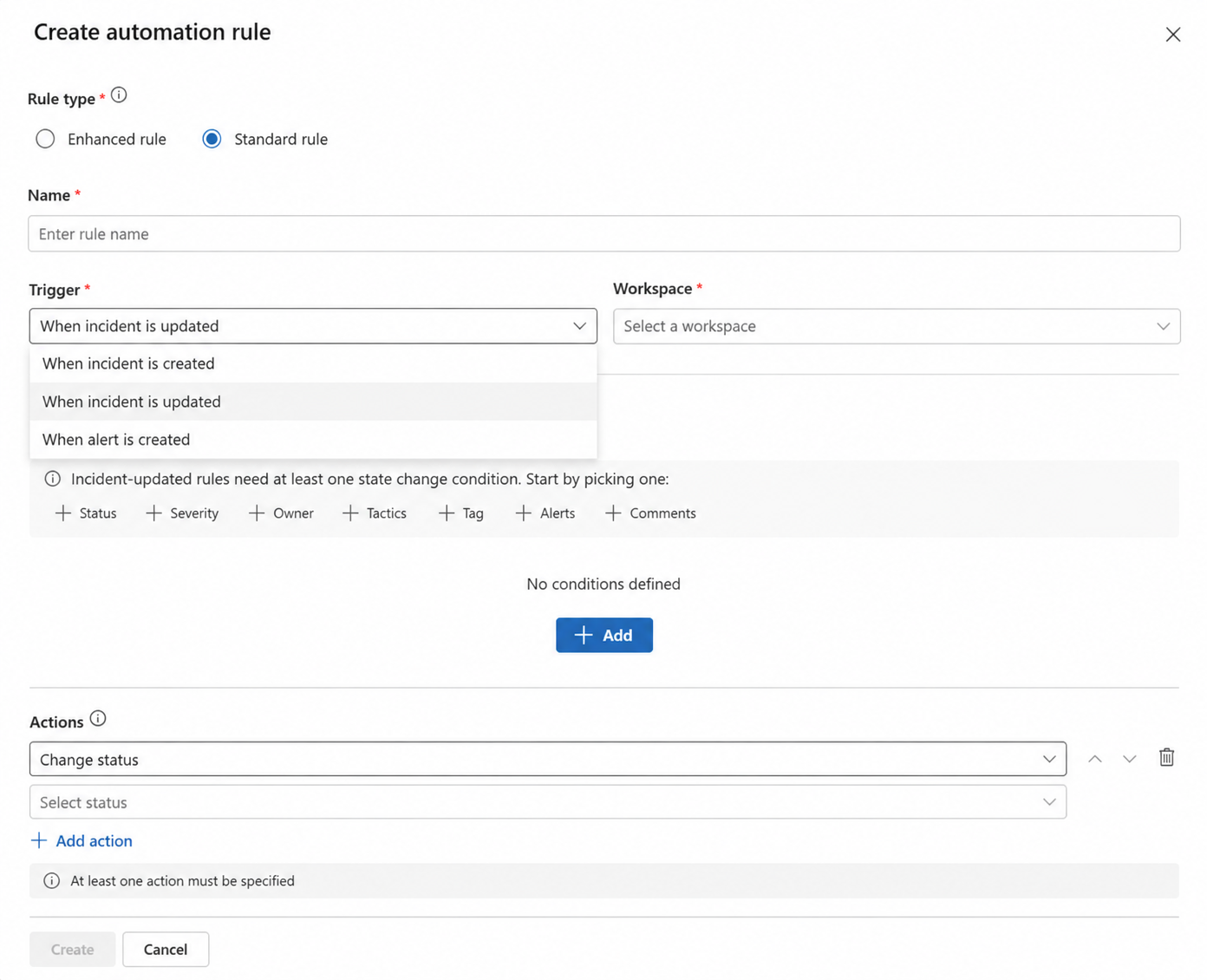The image size is (1207, 980).
Task: Add an Owner condition
Action: click(x=281, y=513)
